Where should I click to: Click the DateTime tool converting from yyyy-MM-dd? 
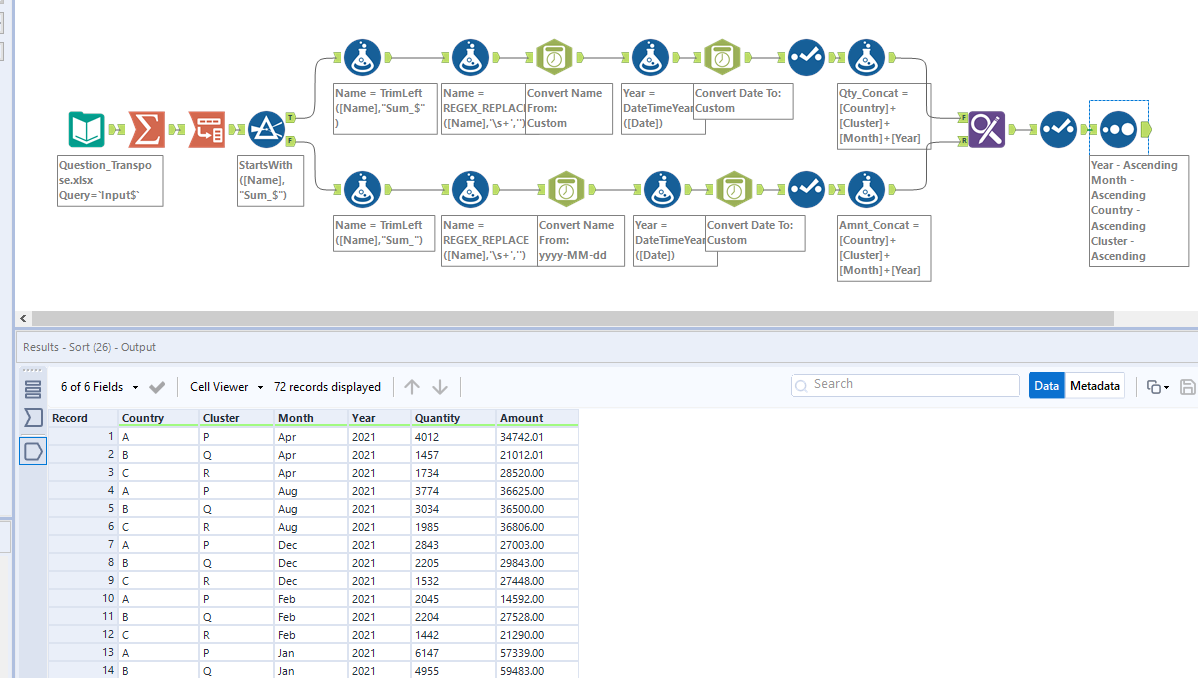565,189
